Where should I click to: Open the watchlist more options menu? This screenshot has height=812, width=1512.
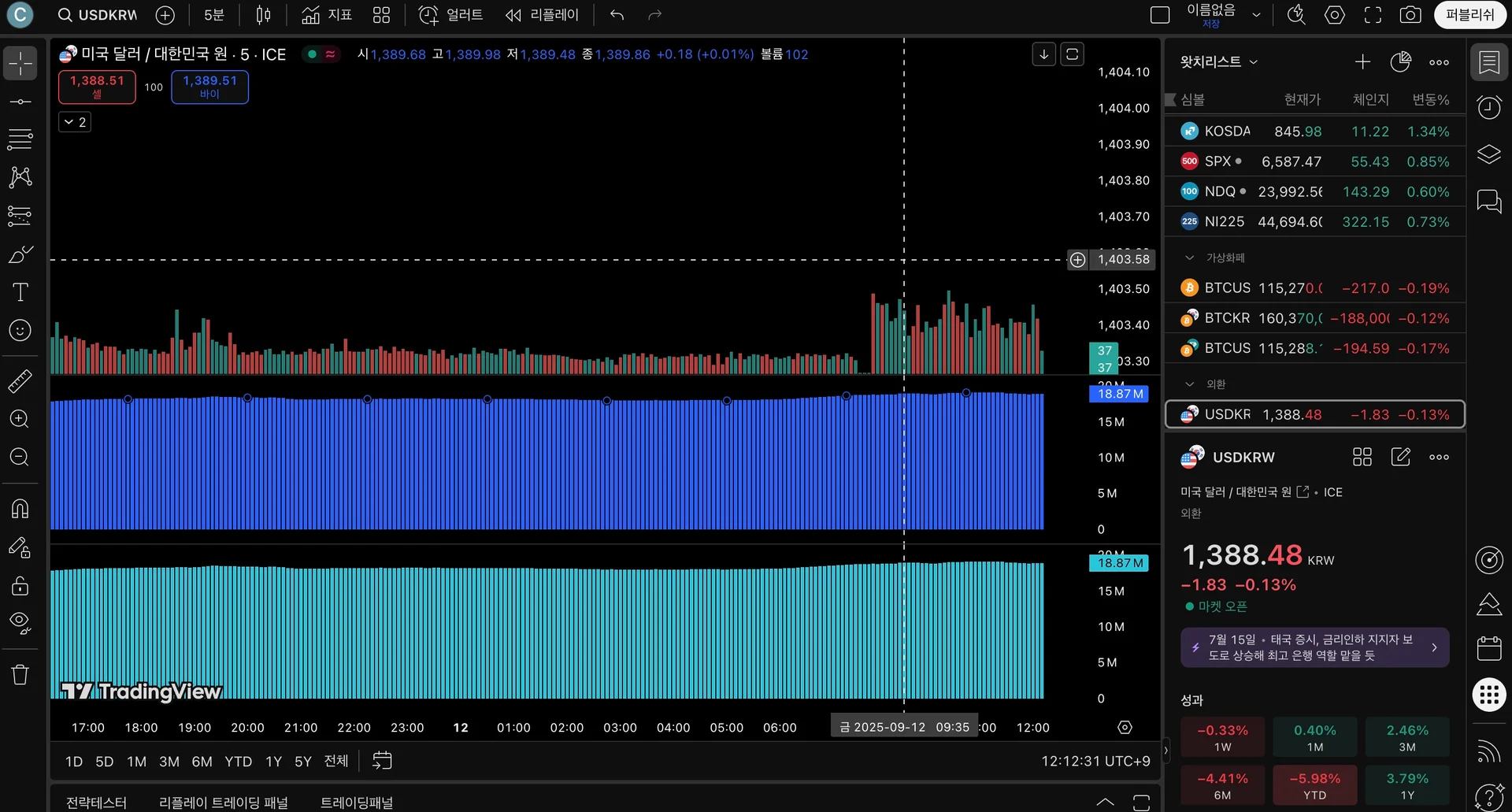1439,62
